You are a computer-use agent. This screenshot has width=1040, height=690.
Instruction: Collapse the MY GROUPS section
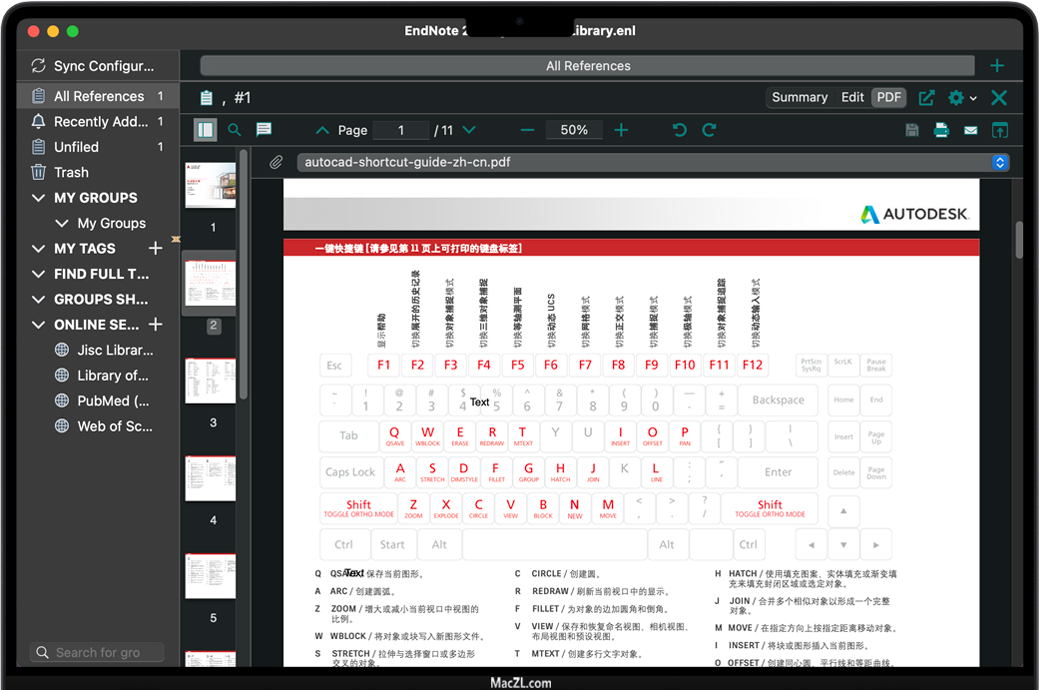(x=39, y=198)
